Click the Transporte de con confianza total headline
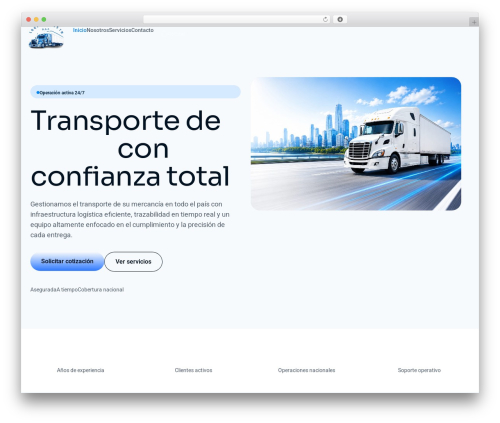Viewport: 500px width, 423px height. (x=130, y=148)
